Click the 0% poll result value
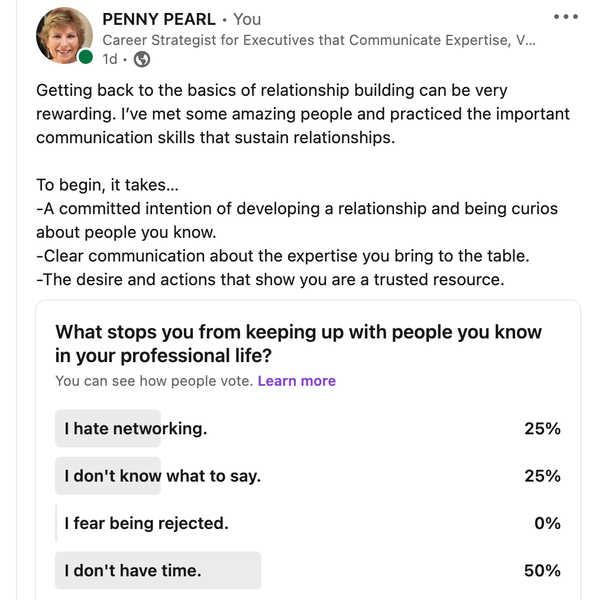 click(548, 523)
